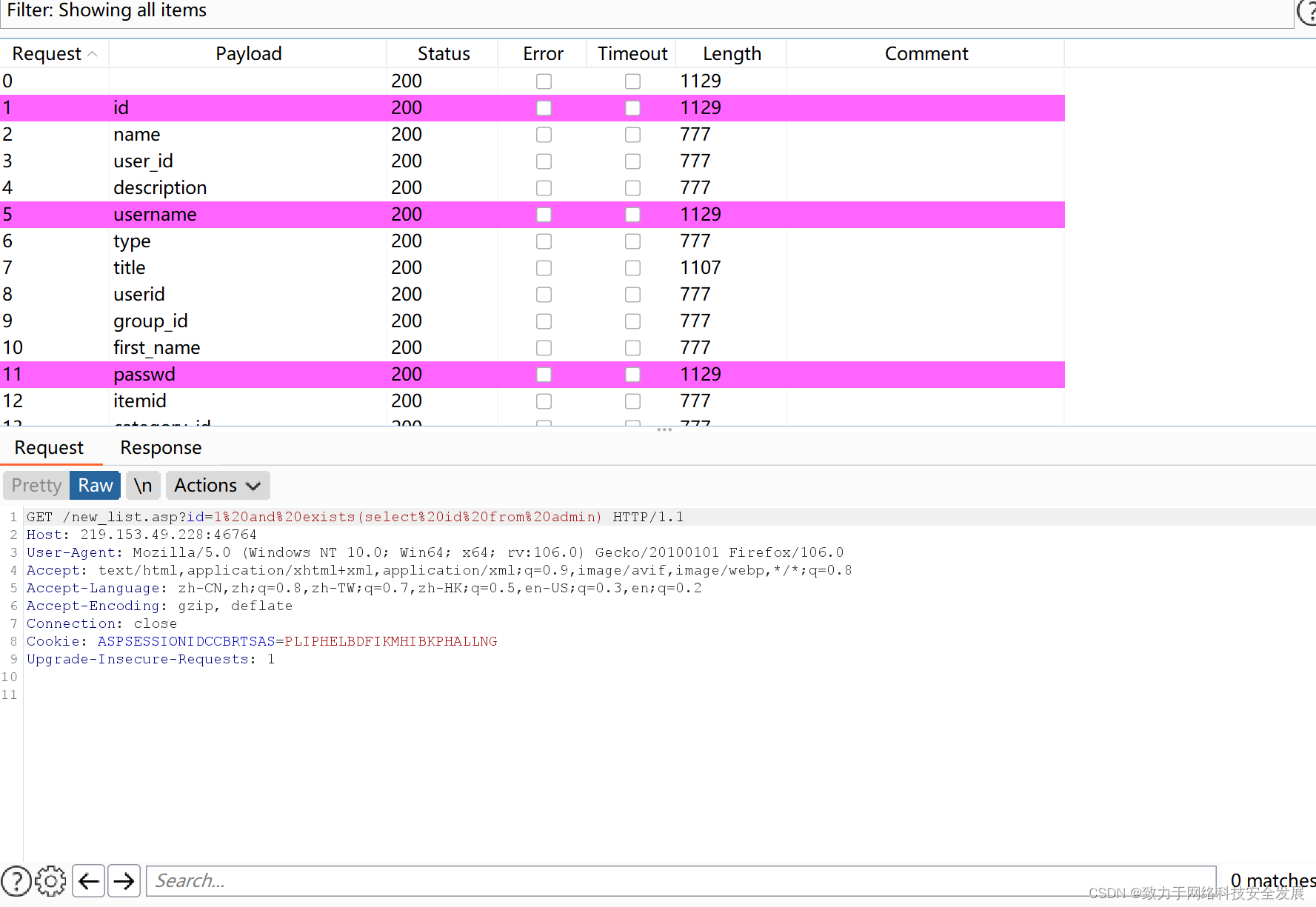
Task: Toggle Error checkbox for payload id
Action: [x=544, y=108]
